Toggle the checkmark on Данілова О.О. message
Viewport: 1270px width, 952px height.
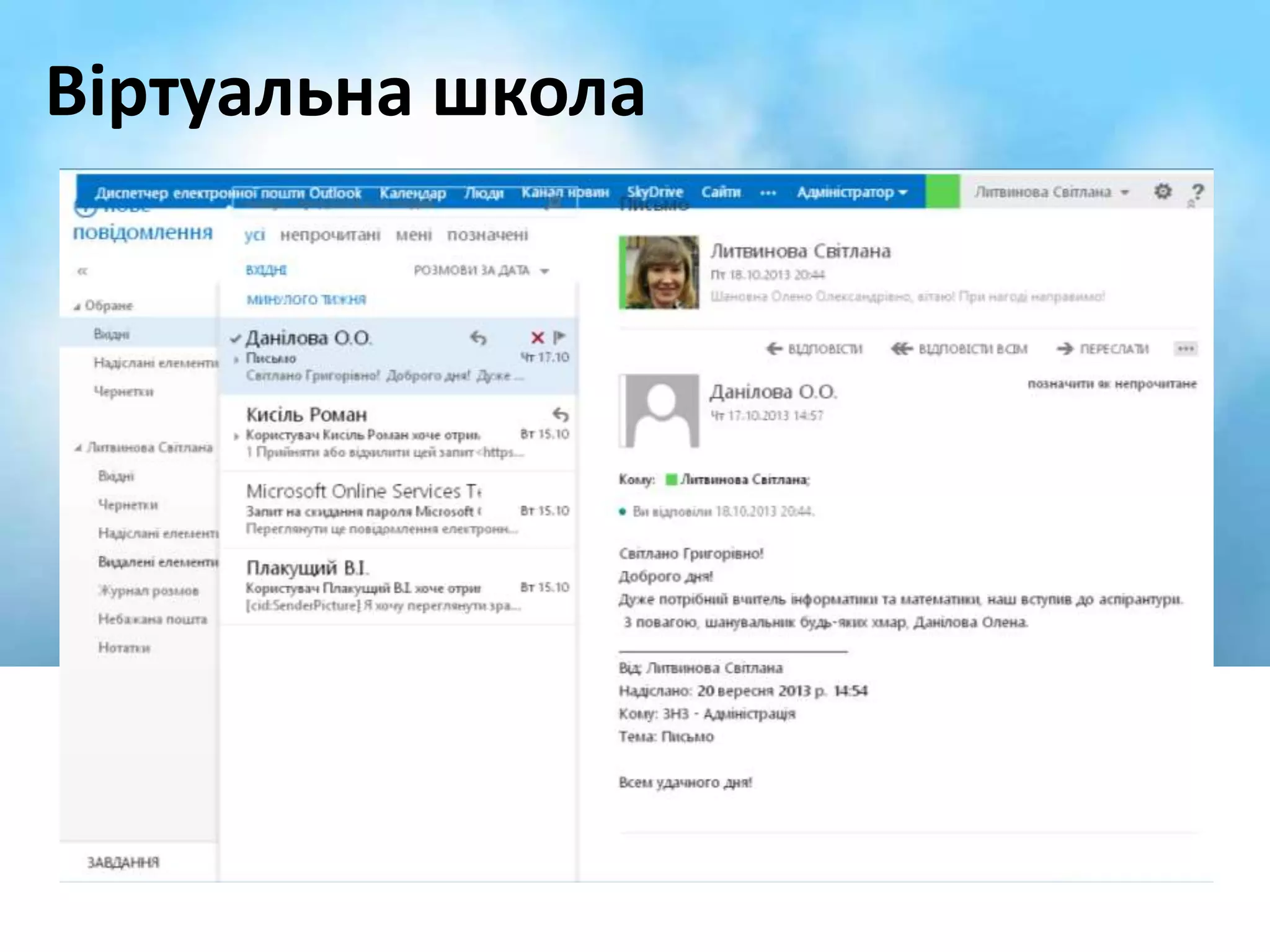click(x=235, y=338)
